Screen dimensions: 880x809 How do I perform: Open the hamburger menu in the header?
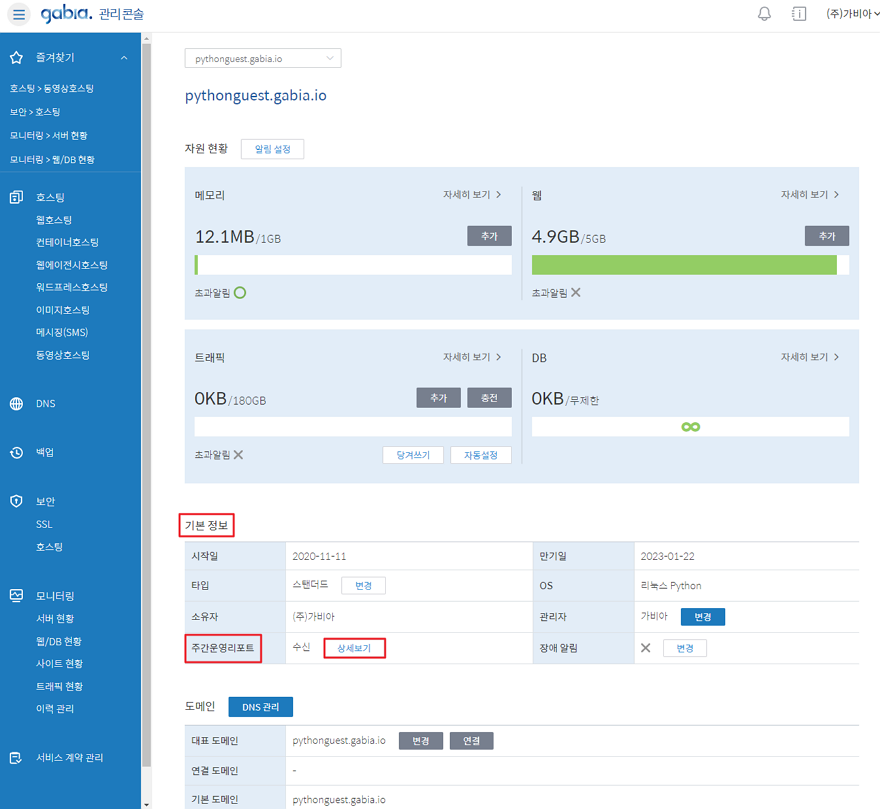pos(19,14)
